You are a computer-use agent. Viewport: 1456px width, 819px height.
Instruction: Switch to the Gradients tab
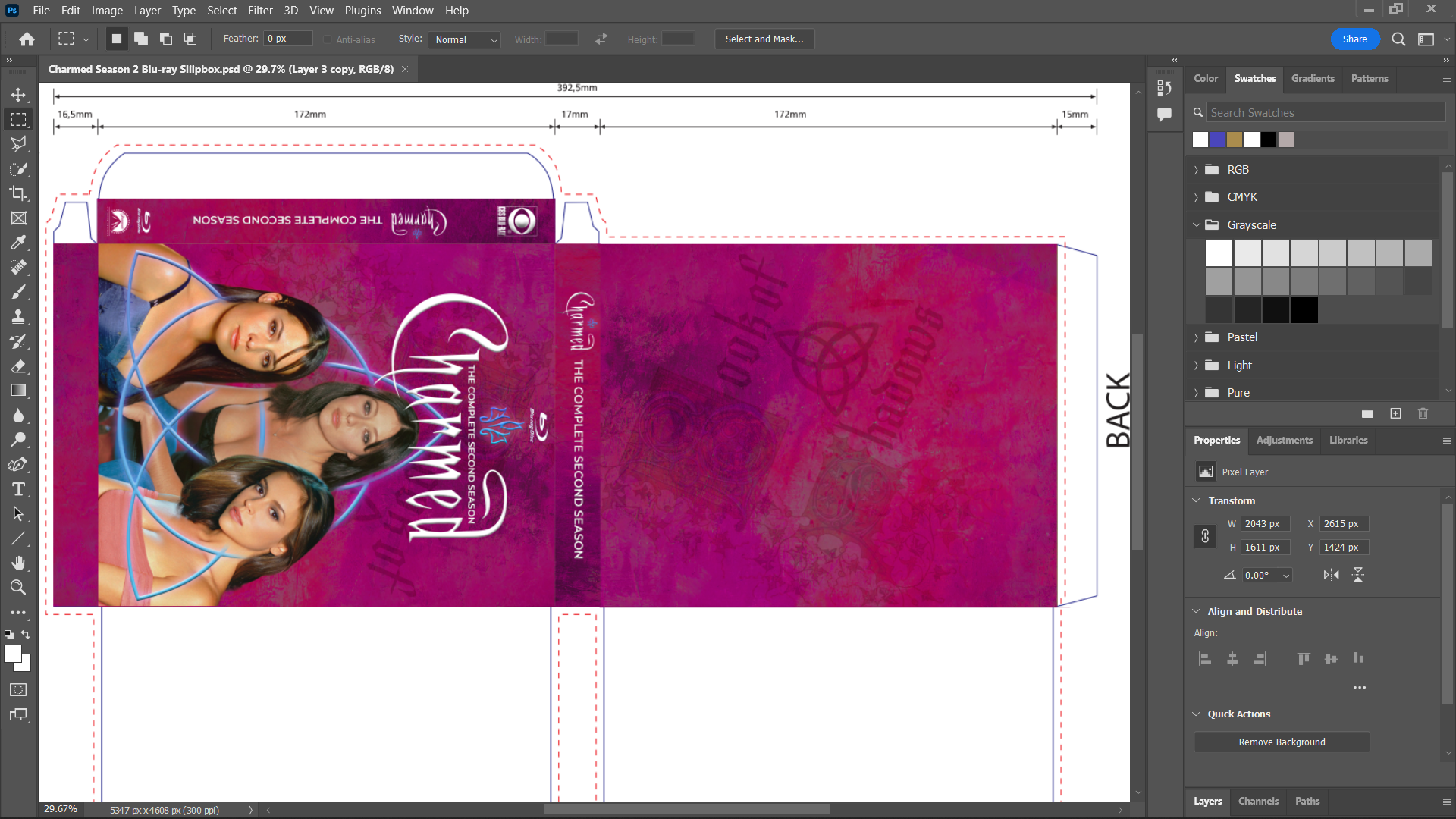[x=1313, y=78]
